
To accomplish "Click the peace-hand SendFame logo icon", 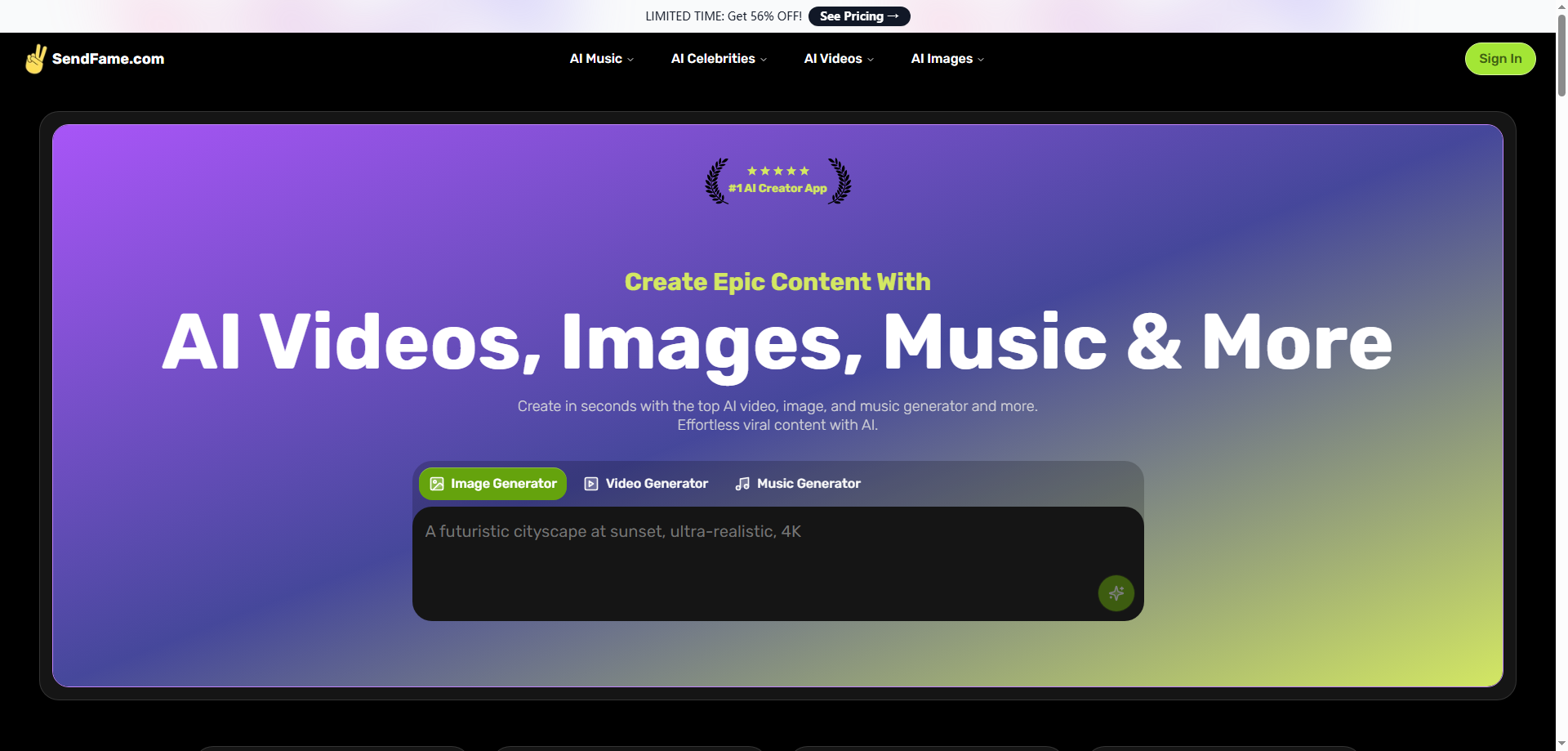I will (x=36, y=59).
